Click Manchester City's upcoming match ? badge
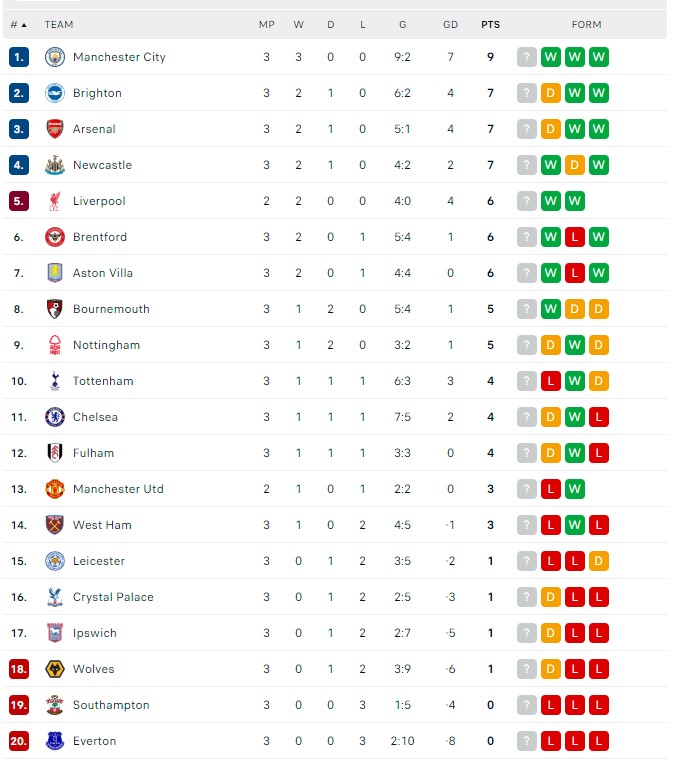The image size is (673, 769). click(x=526, y=57)
